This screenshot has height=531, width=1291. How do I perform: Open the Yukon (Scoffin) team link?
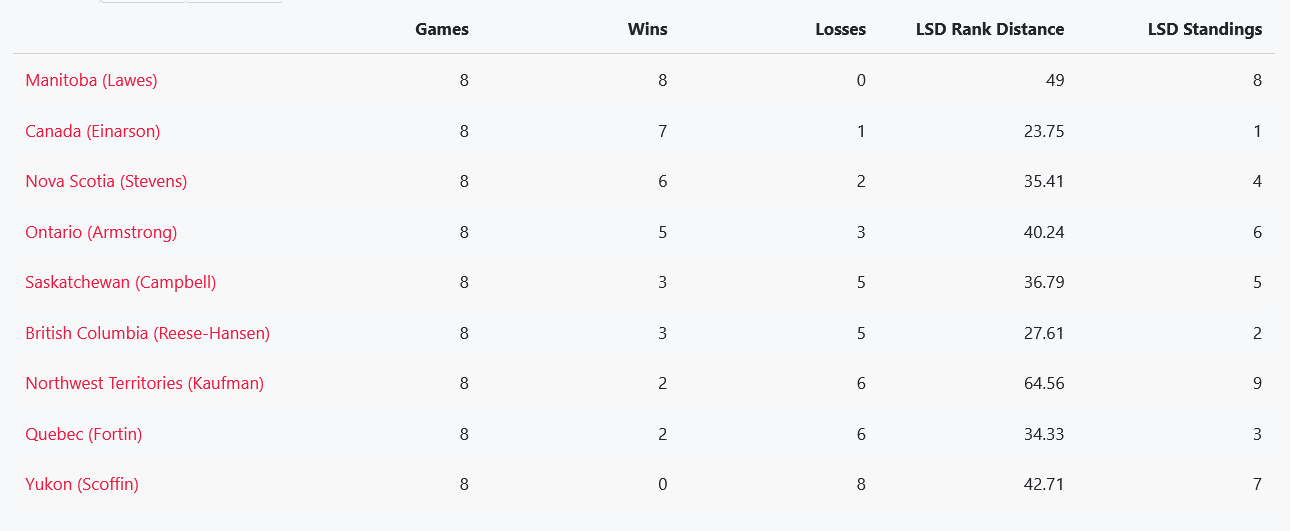point(81,484)
